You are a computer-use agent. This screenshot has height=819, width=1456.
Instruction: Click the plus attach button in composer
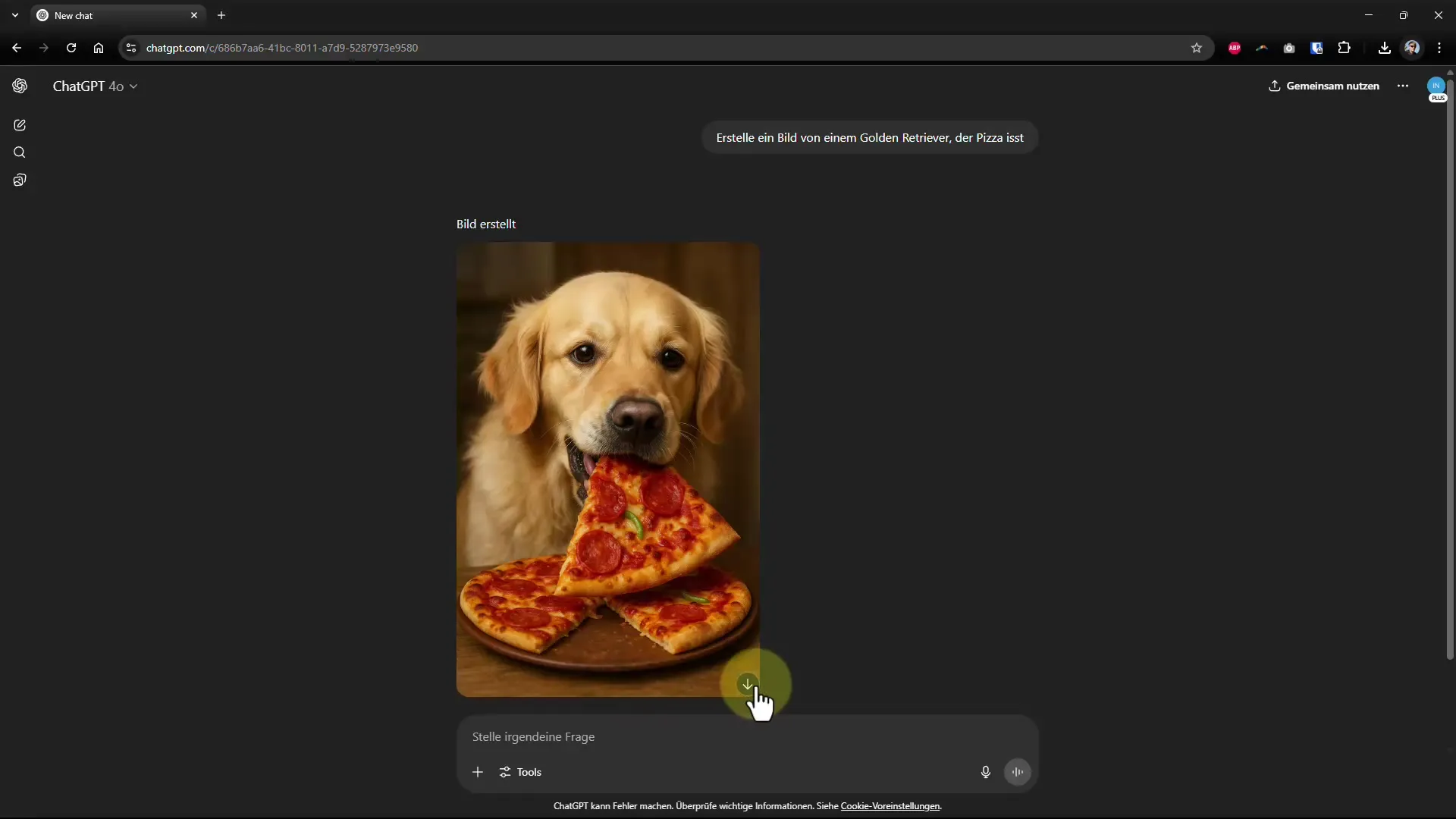pyautogui.click(x=478, y=772)
